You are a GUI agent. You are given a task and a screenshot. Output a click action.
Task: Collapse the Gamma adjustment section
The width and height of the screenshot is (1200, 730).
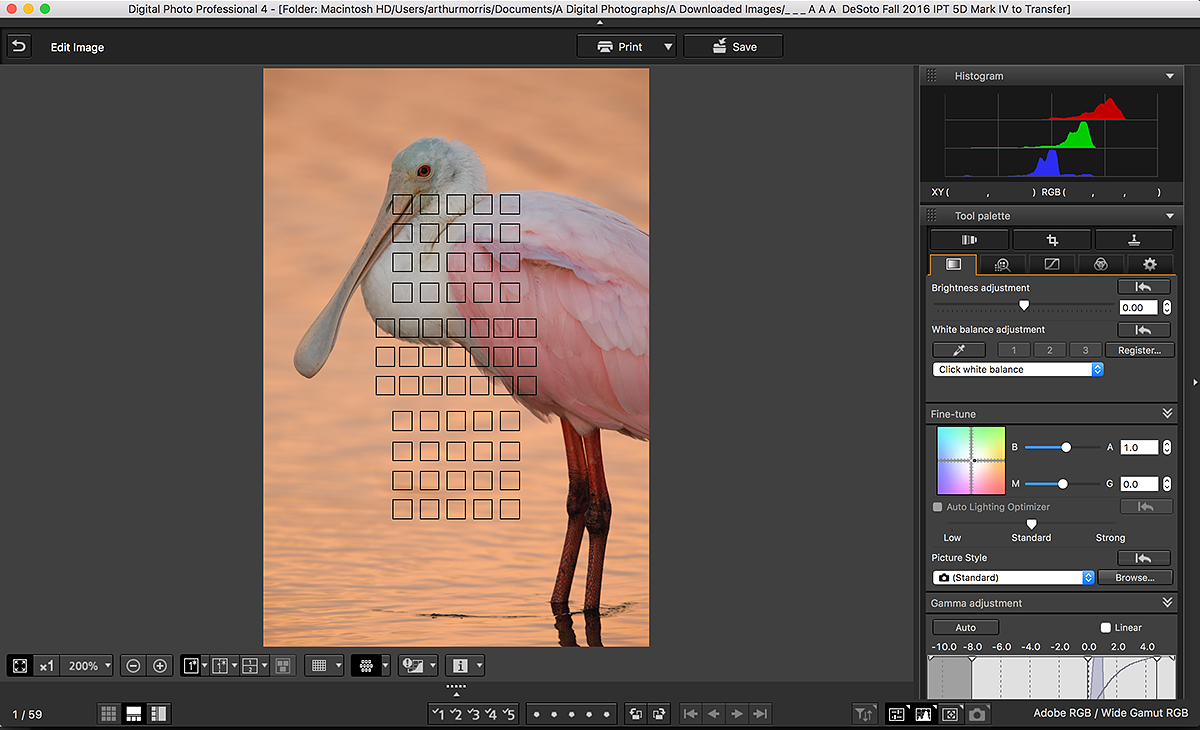point(1167,603)
